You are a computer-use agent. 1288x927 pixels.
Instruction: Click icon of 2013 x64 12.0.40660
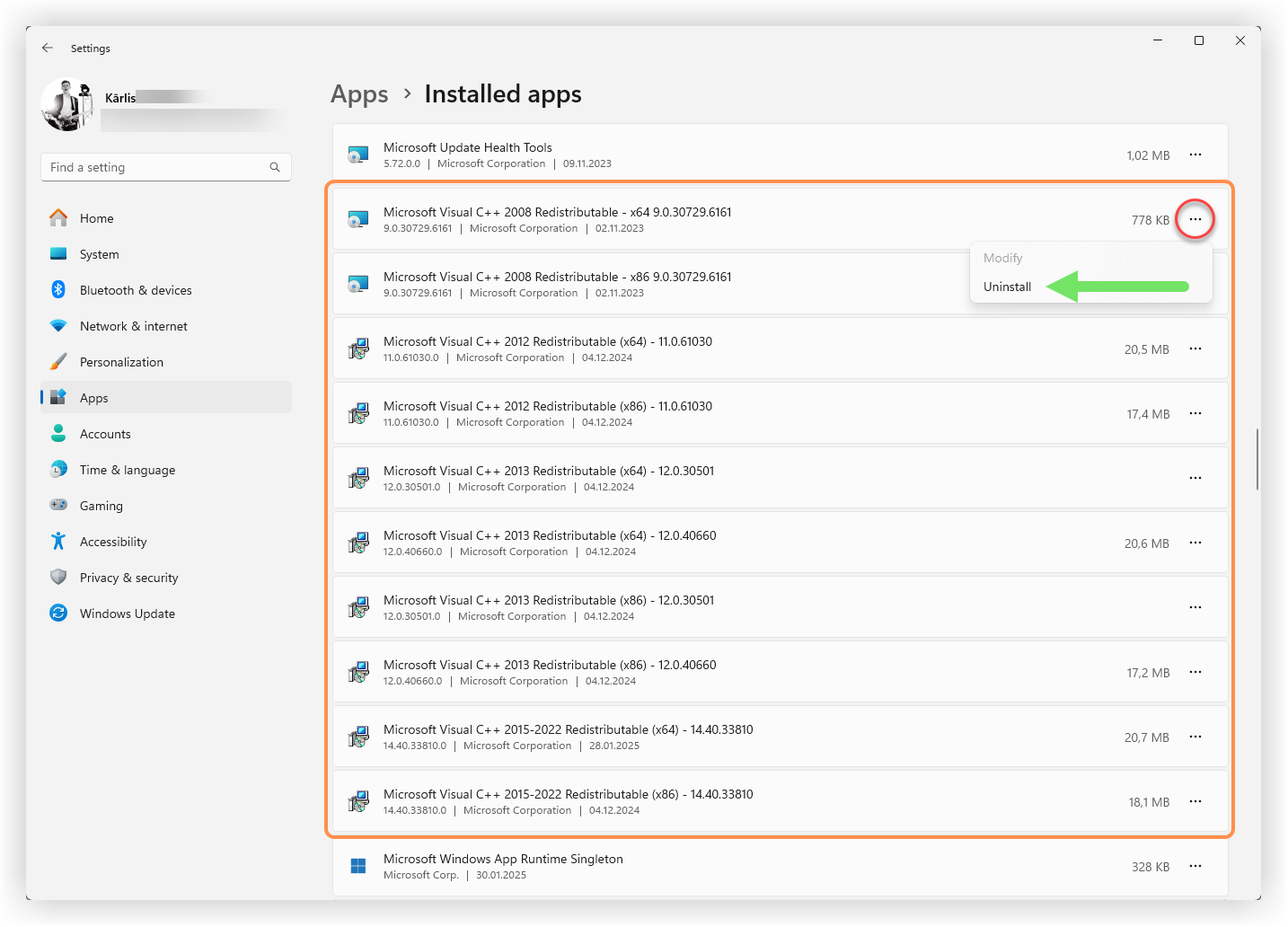[x=358, y=543]
